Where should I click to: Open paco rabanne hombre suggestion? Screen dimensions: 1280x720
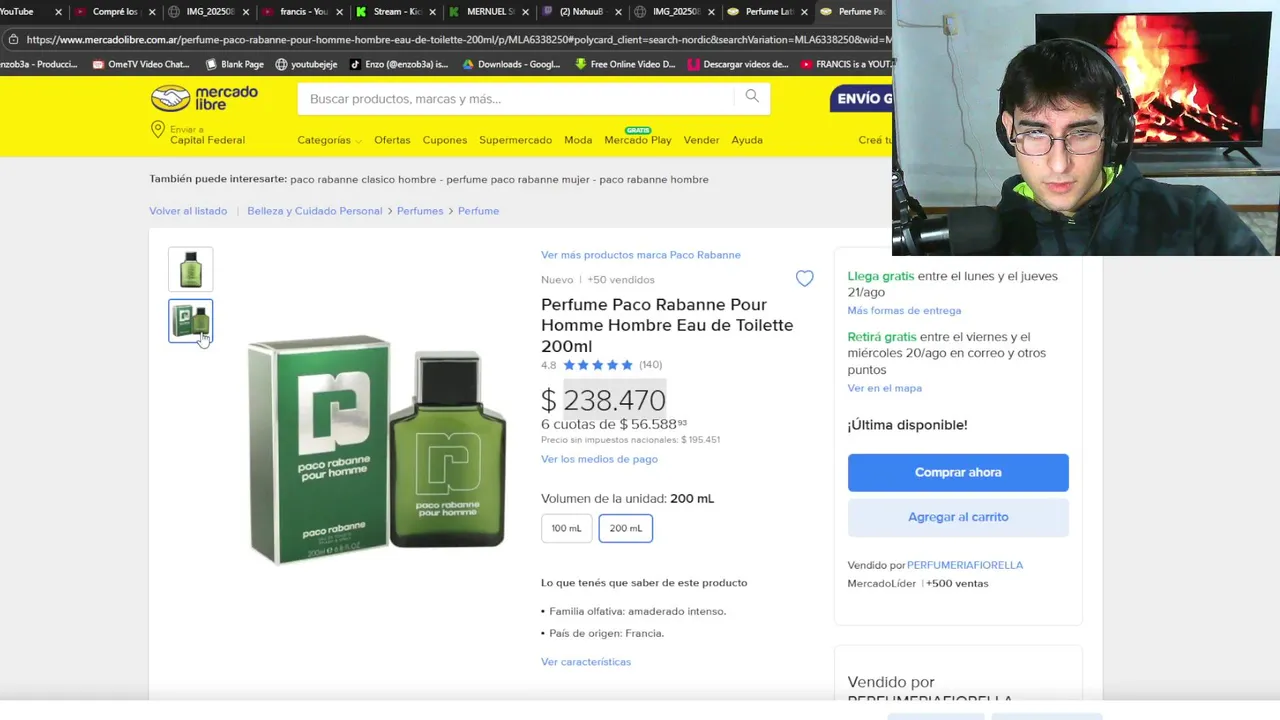click(654, 180)
